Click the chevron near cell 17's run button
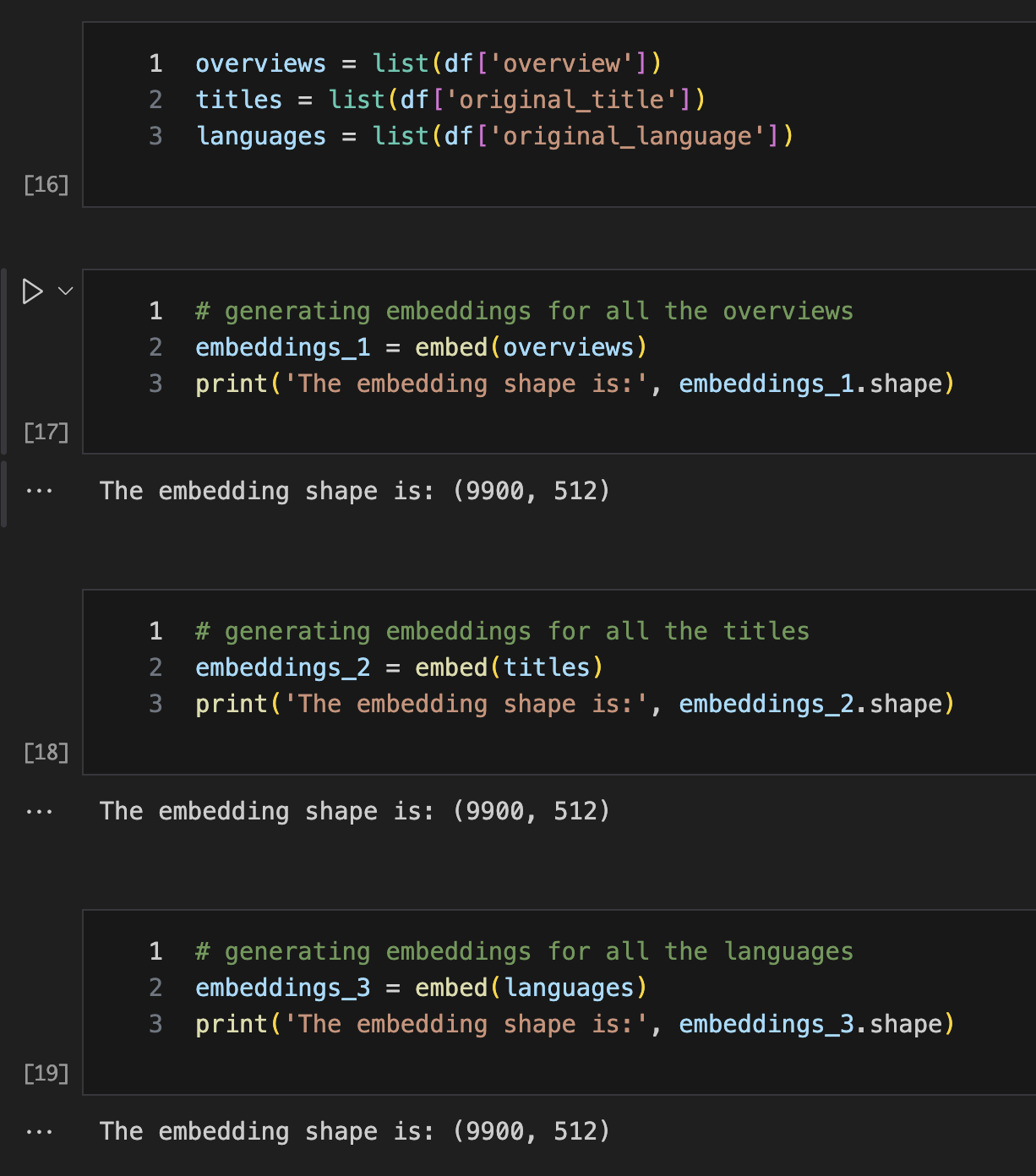 (x=63, y=291)
